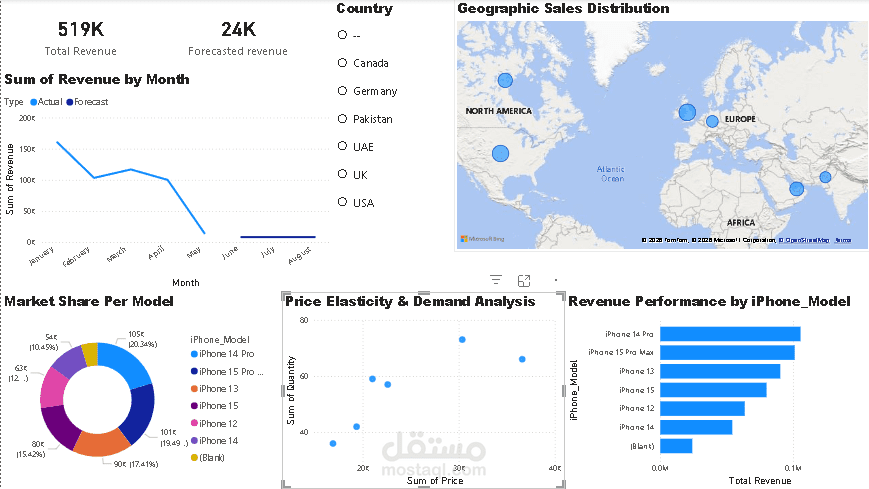869x489 pixels.
Task: Click the Sum of Revenue by Month title
Action: [x=97, y=79]
